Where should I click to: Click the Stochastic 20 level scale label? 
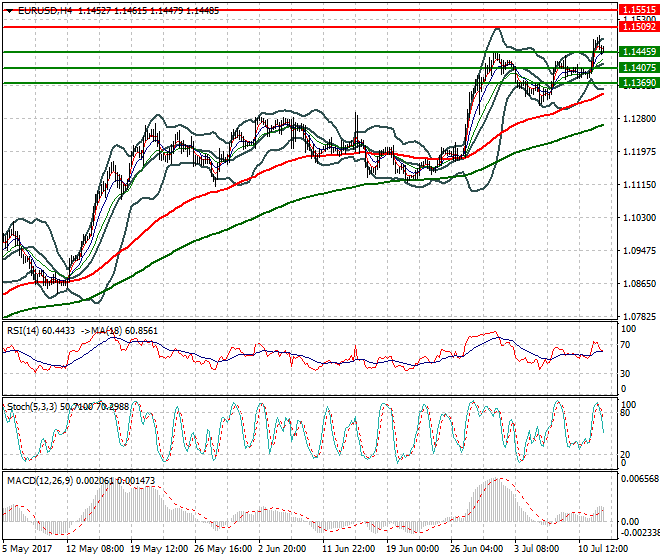[625, 455]
